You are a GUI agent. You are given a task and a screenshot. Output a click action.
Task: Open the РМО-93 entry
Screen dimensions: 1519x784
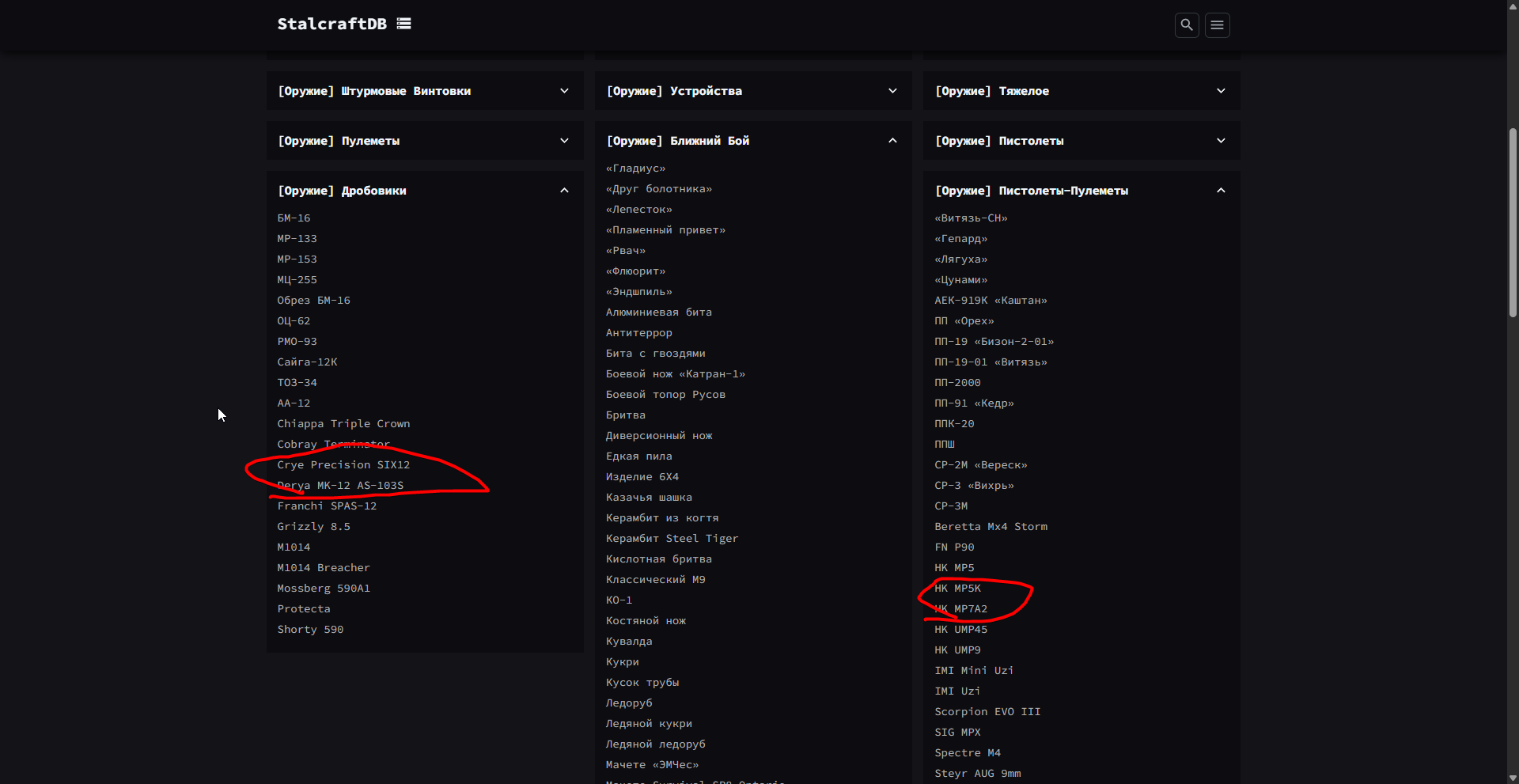(x=297, y=341)
